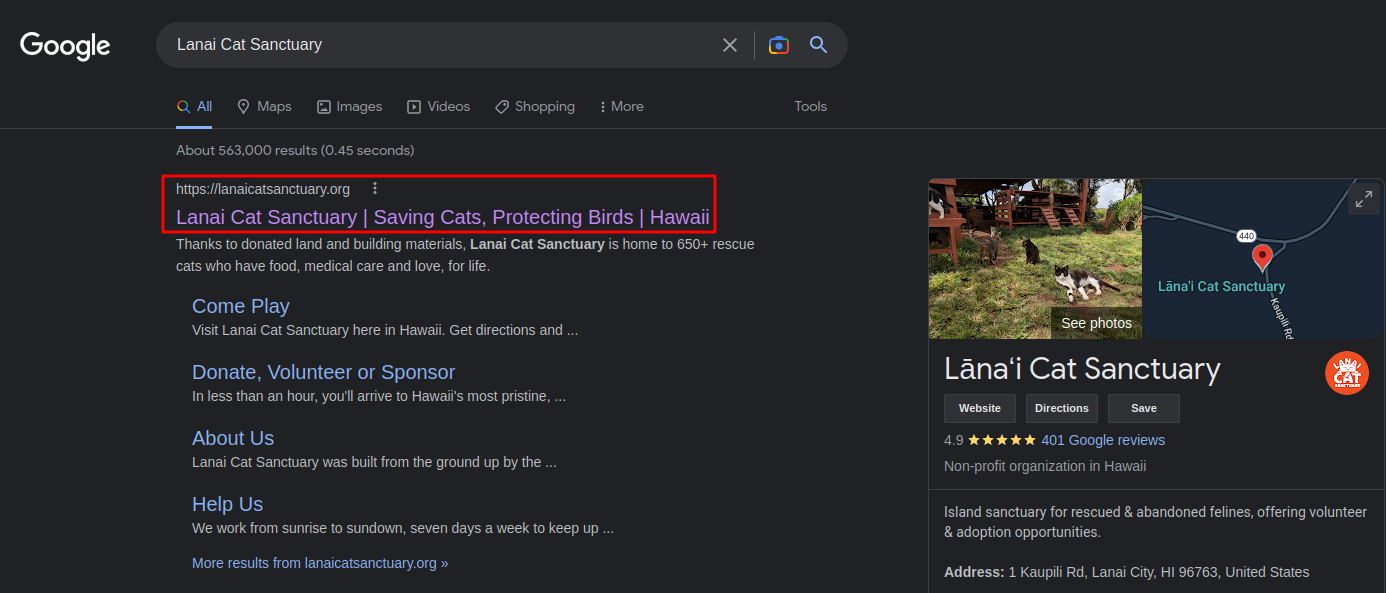This screenshot has width=1386, height=593.
Task: Open Donate, Volunteer or Sponsor link
Action: point(323,372)
